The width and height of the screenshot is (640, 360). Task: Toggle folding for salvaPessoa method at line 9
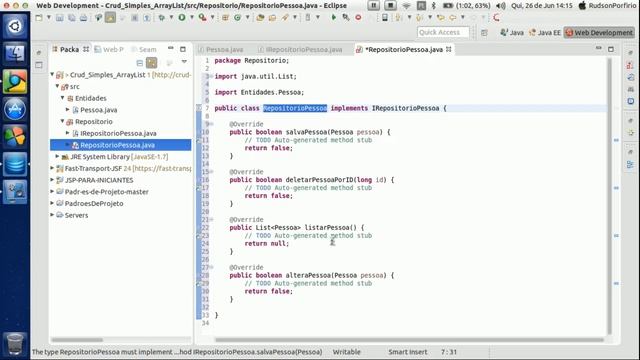212,124
